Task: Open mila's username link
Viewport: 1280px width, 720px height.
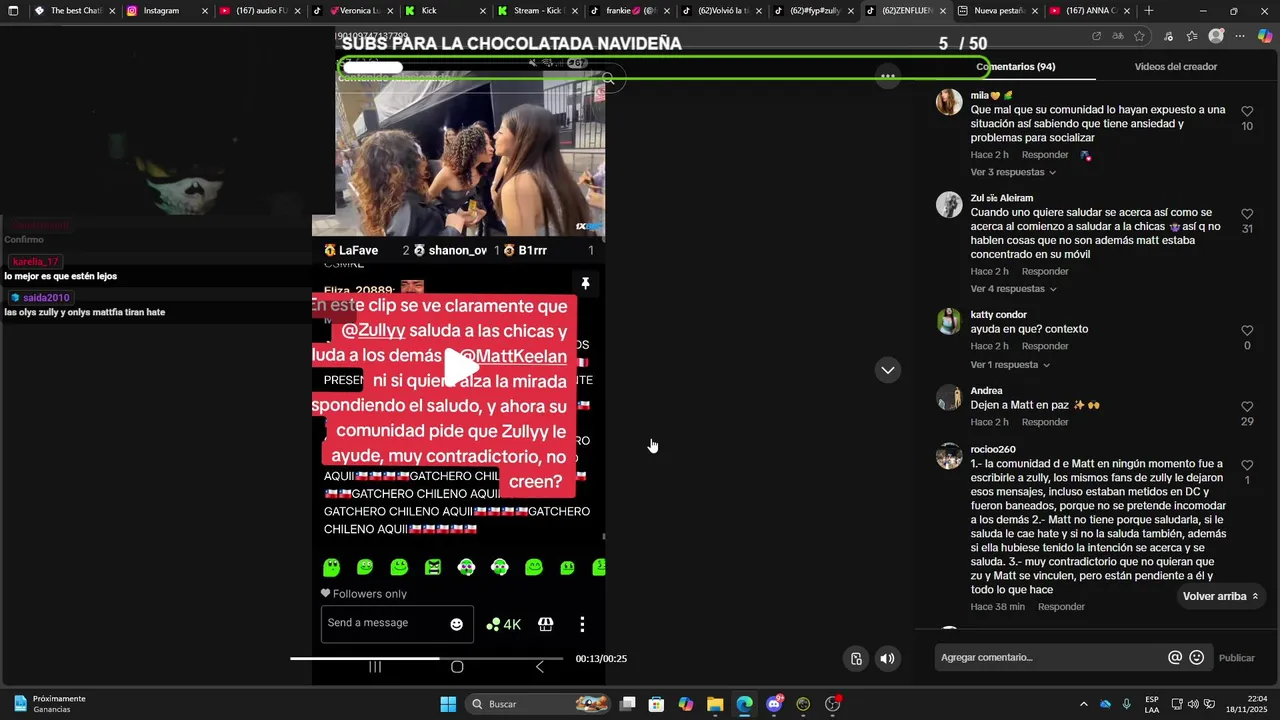Action: [979, 96]
